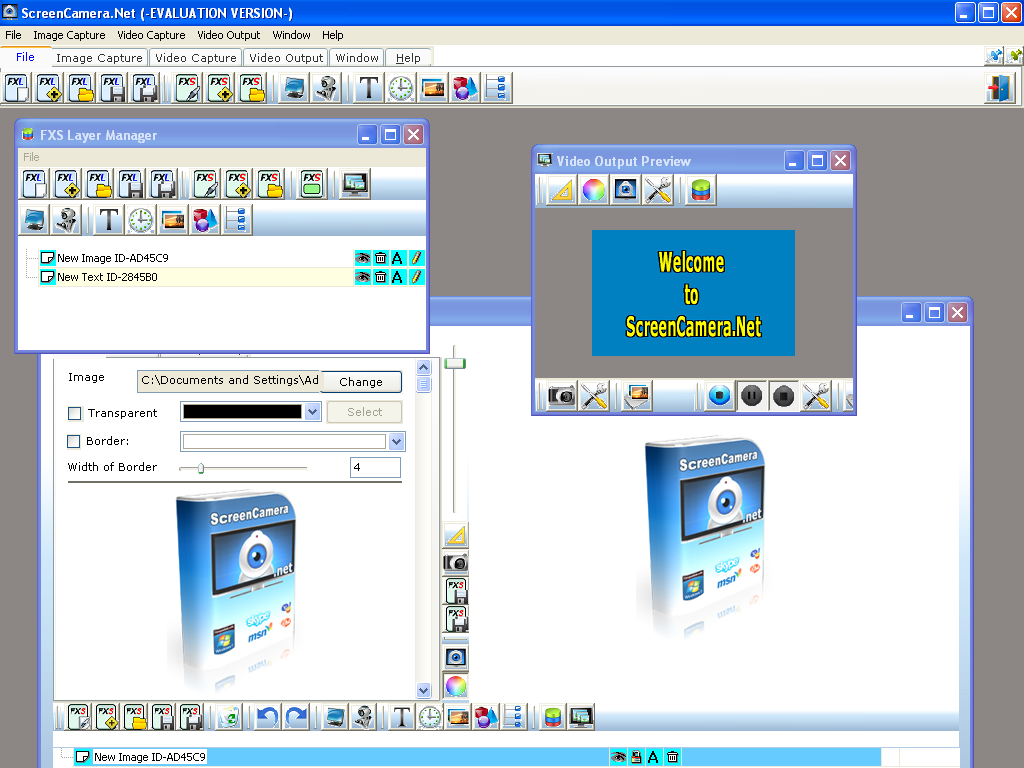Viewport: 1024px width, 768px height.
Task: Add text layer with T icon in main toolbar
Action: [x=369, y=88]
